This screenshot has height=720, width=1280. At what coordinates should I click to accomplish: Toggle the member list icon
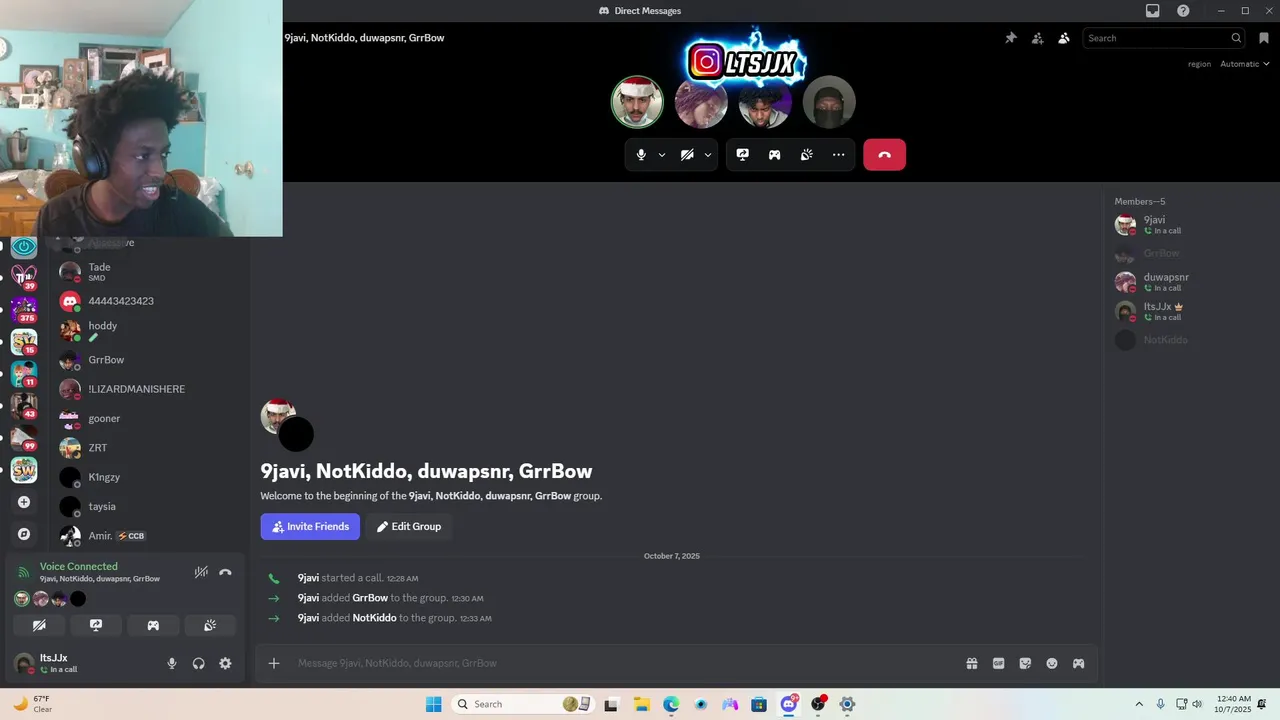(1064, 38)
